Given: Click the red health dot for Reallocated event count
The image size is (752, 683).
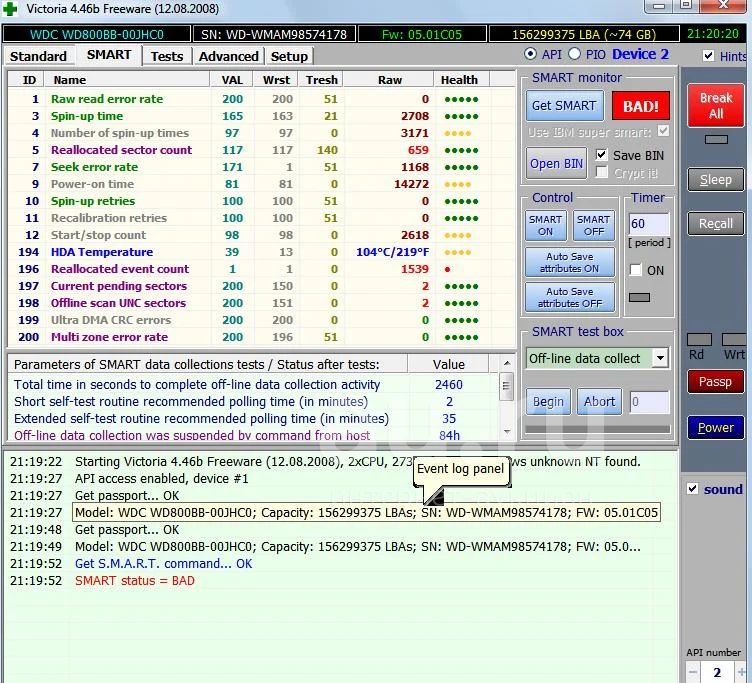Looking at the screenshot, I should (x=447, y=270).
